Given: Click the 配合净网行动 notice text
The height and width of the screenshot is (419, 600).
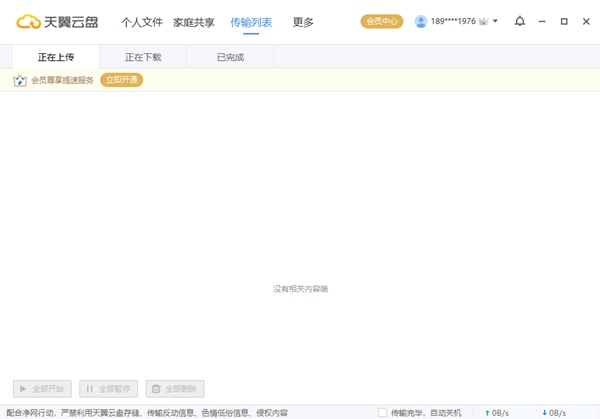Looking at the screenshot, I should (147, 413).
